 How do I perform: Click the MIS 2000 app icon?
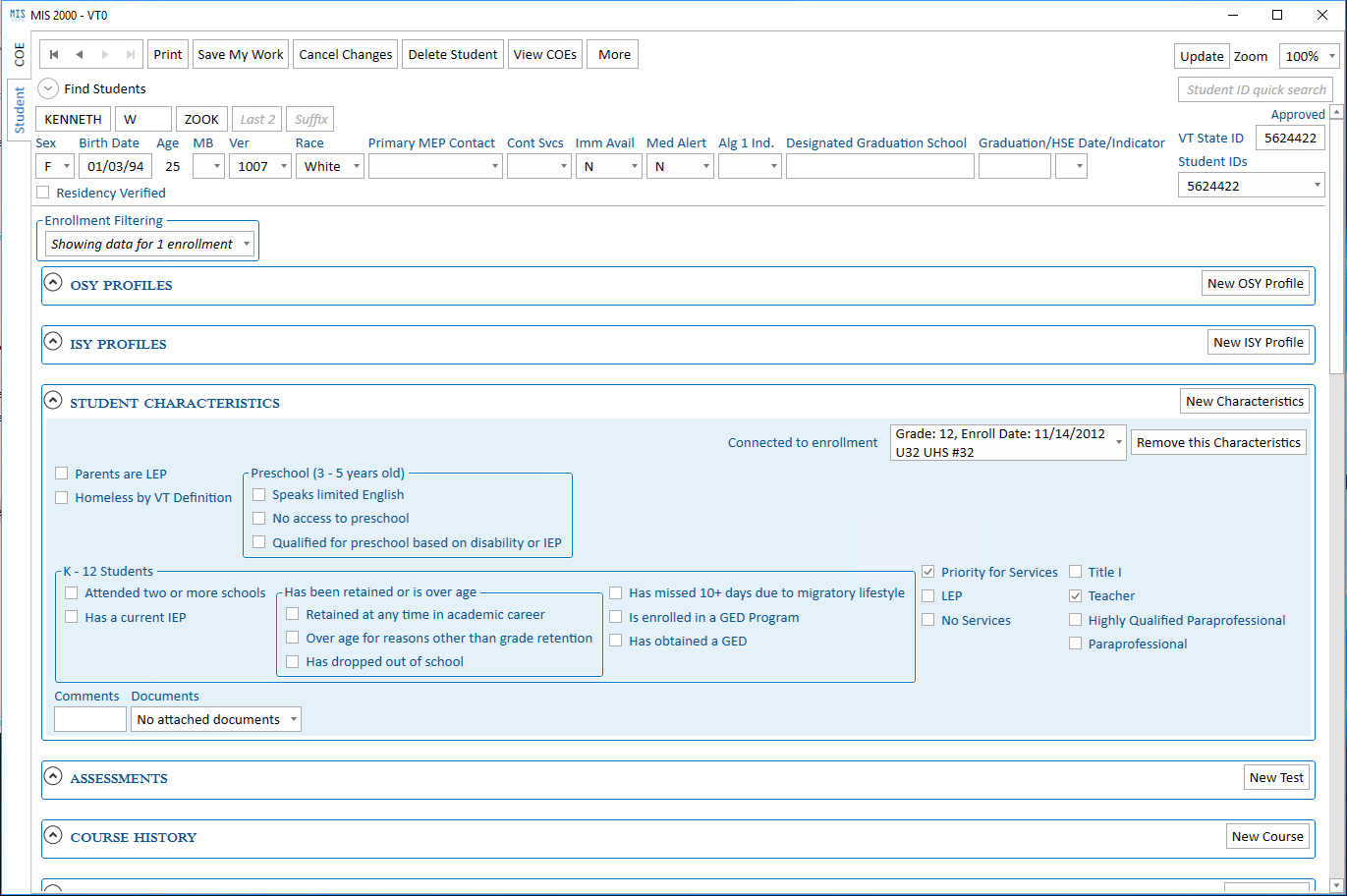click(x=17, y=15)
